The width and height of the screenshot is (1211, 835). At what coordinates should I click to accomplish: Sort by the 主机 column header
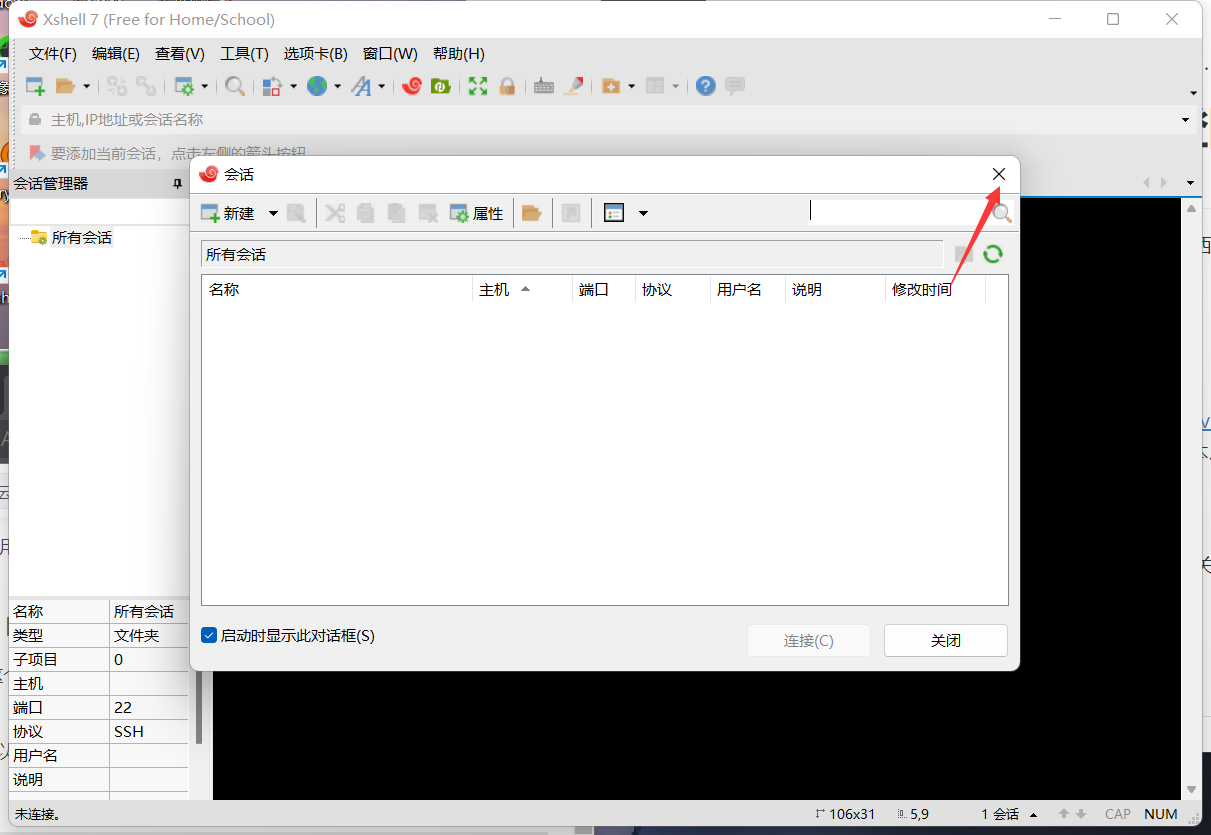[x=522, y=290]
